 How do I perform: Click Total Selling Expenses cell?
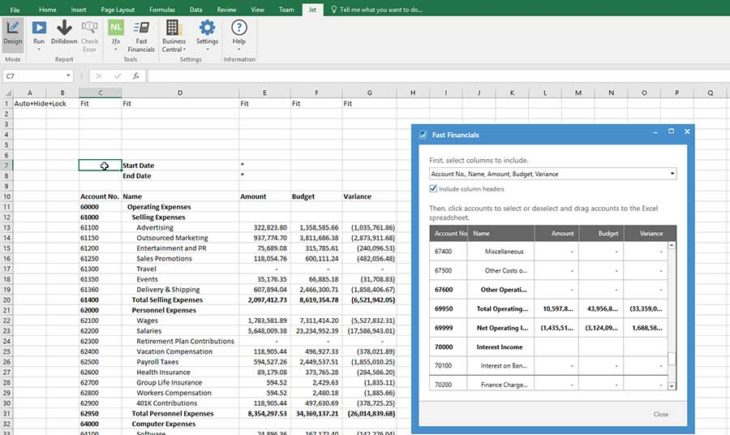point(180,300)
